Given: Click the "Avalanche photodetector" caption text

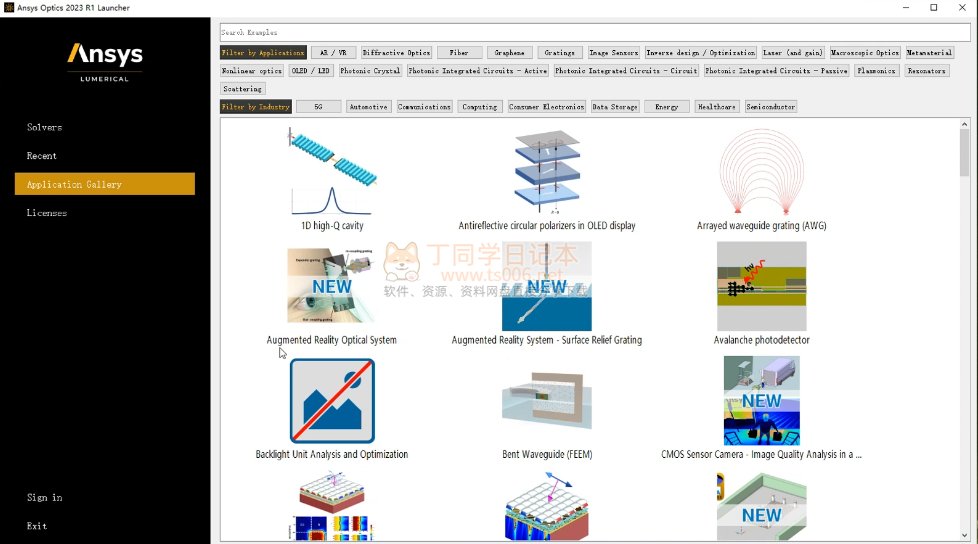Looking at the screenshot, I should coord(762,340).
